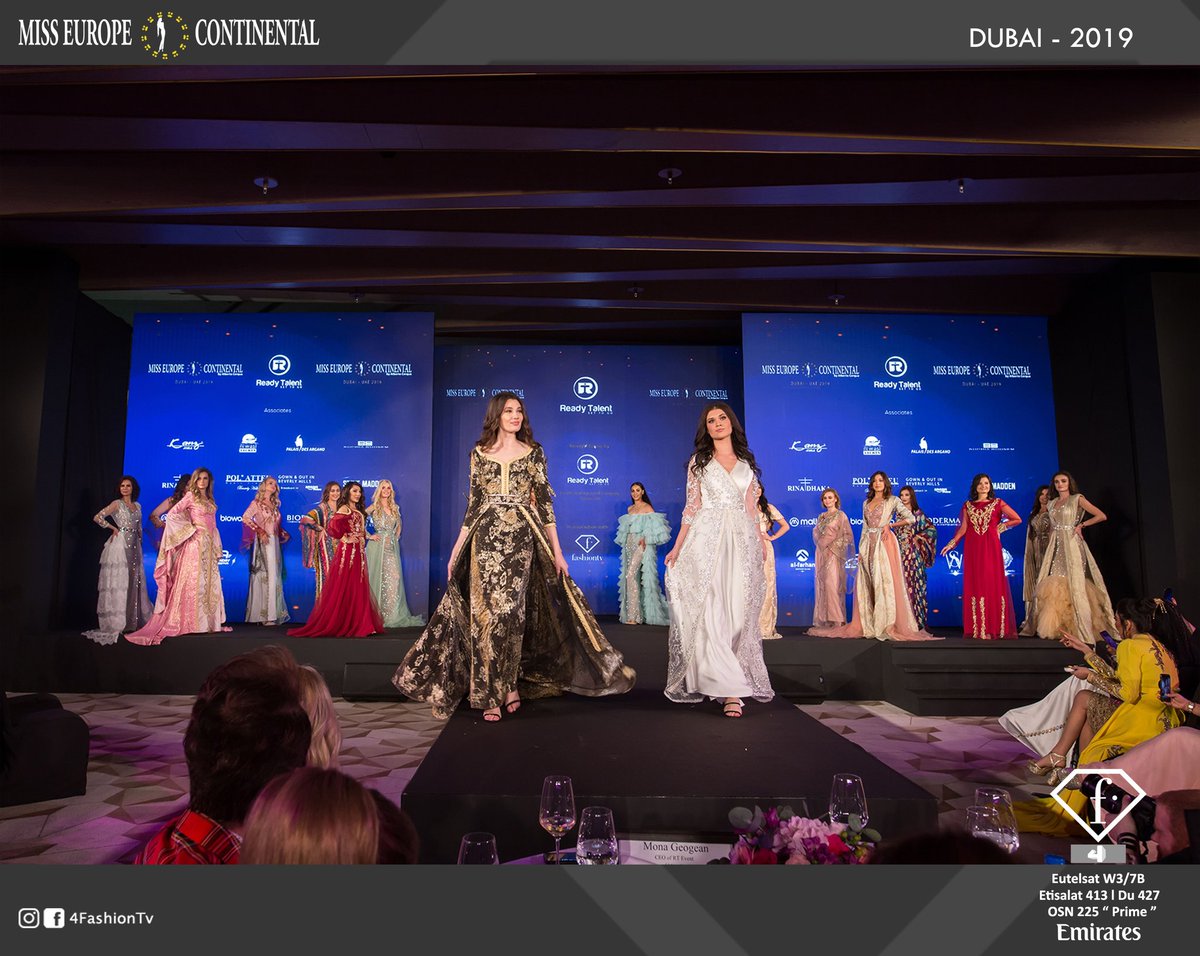The width and height of the screenshot is (1200, 956).
Task: Click the 'DUBAI - 2019' title text
Action: coord(1051,38)
